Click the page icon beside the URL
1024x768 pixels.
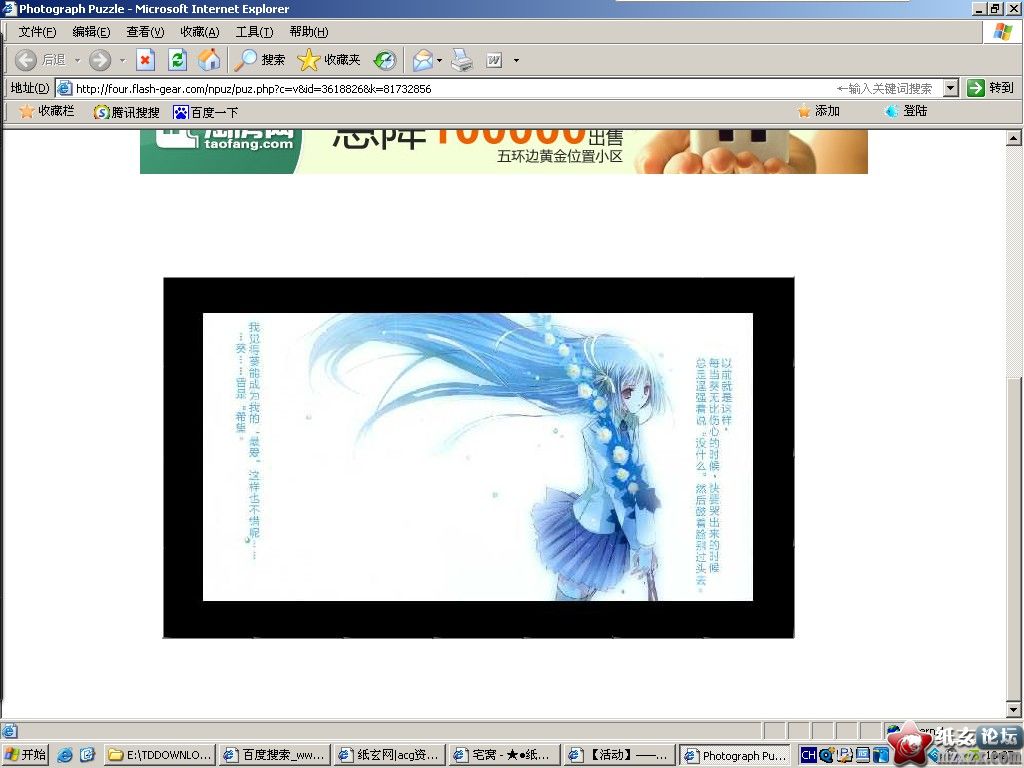(64, 88)
